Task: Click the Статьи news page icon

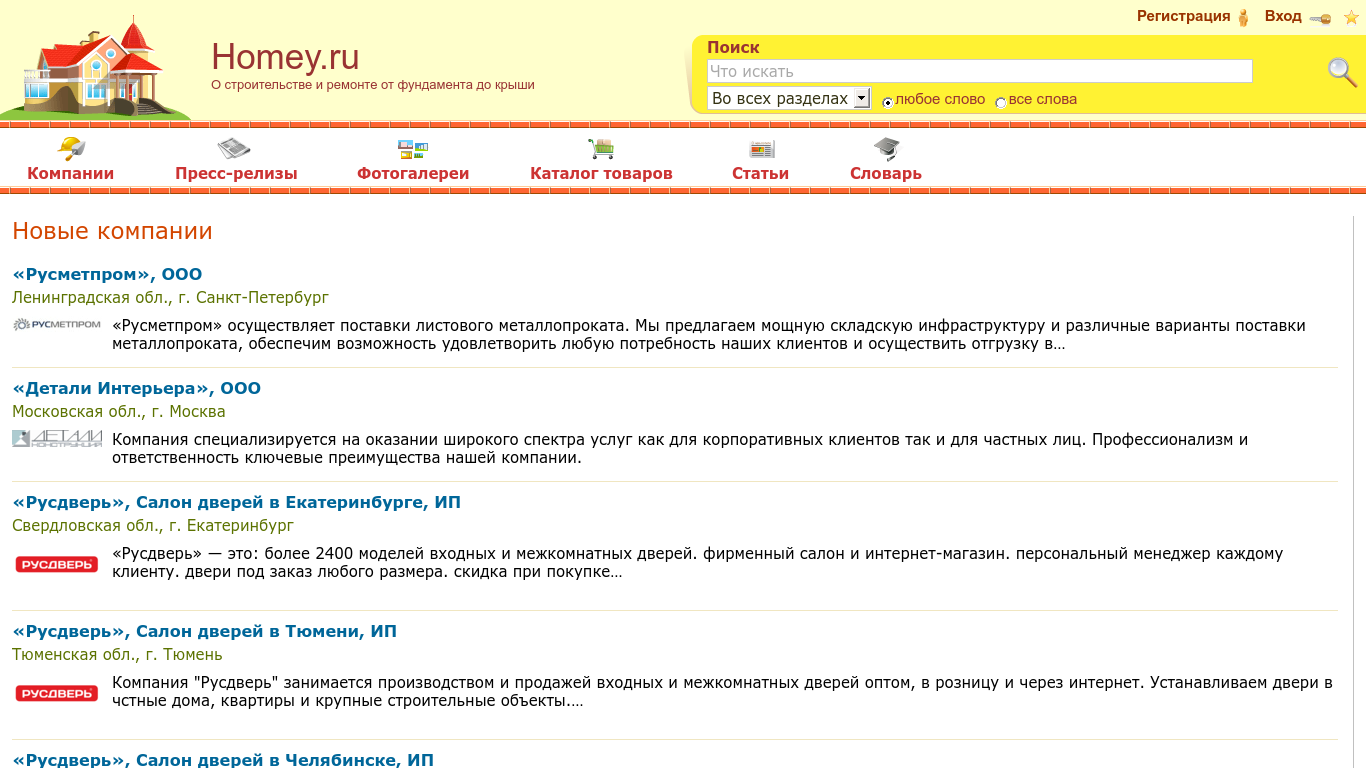Action: click(x=762, y=150)
